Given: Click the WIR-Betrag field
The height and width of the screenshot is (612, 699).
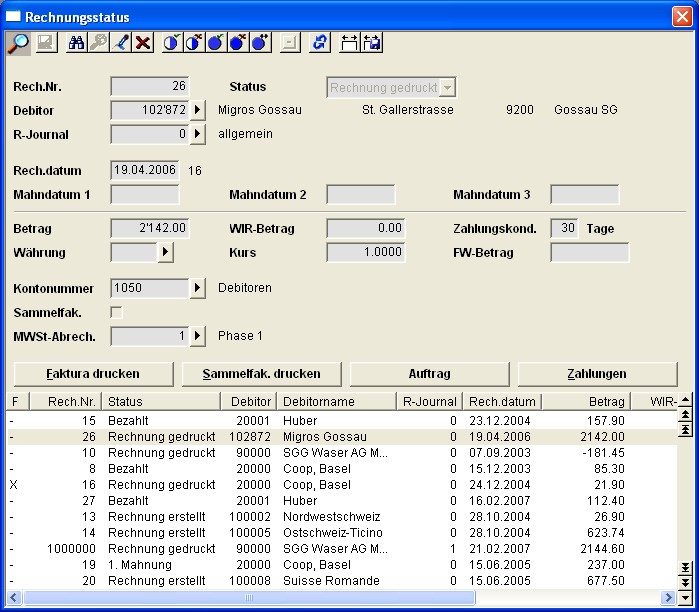Looking at the screenshot, I should pos(366,228).
